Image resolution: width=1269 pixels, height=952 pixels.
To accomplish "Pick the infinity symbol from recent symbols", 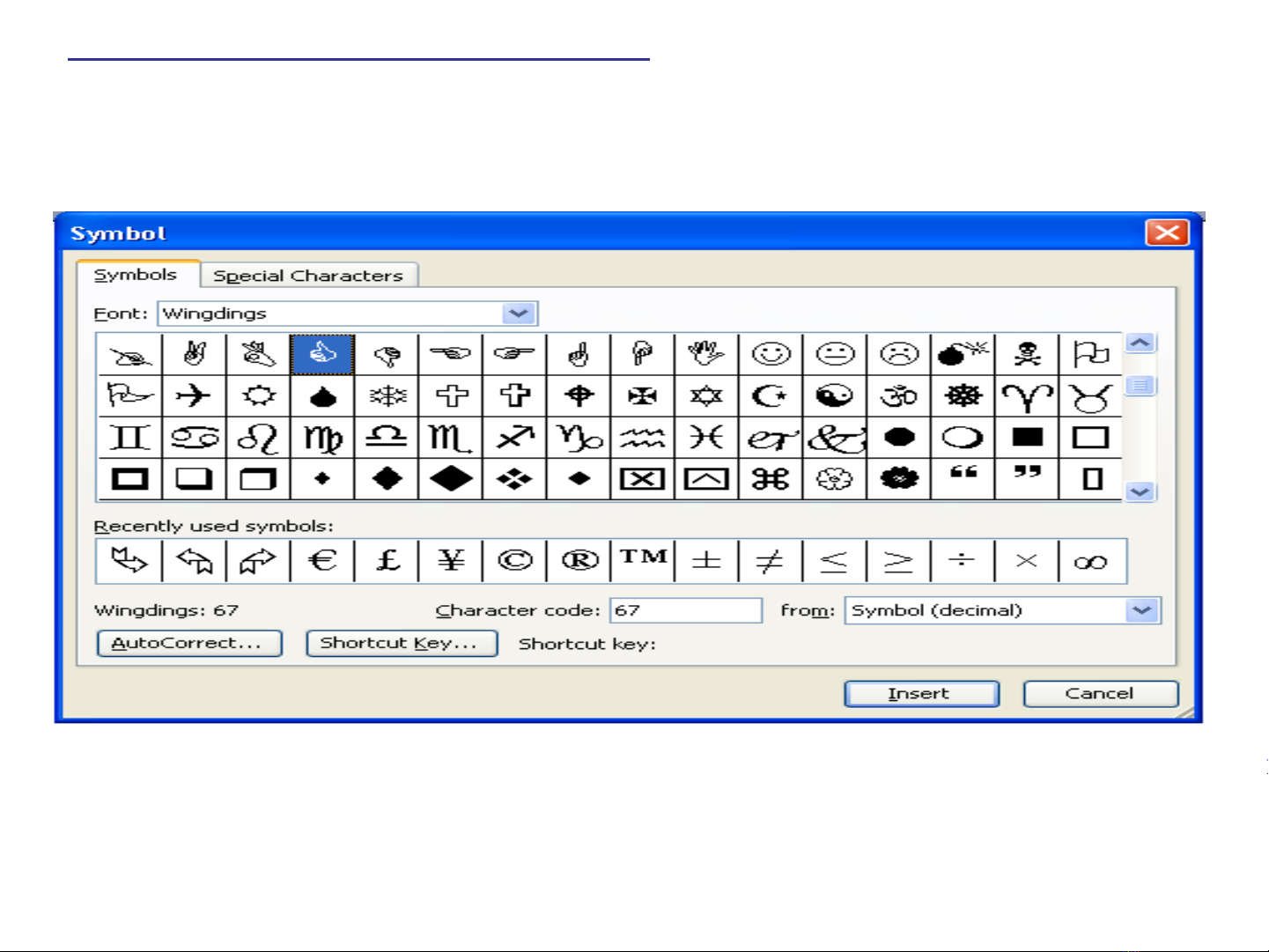I will (x=1091, y=561).
